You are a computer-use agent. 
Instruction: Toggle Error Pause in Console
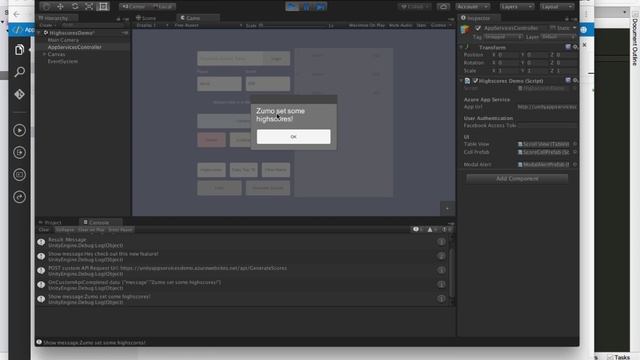[x=120, y=230]
